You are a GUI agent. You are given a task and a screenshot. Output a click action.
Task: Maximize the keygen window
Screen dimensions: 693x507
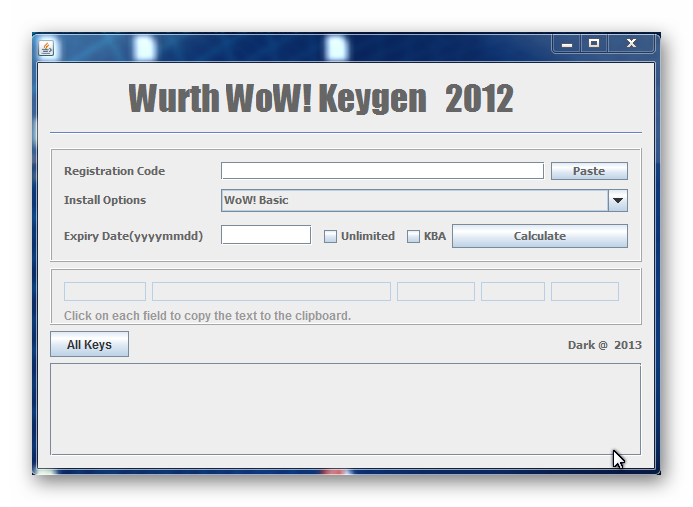point(594,44)
